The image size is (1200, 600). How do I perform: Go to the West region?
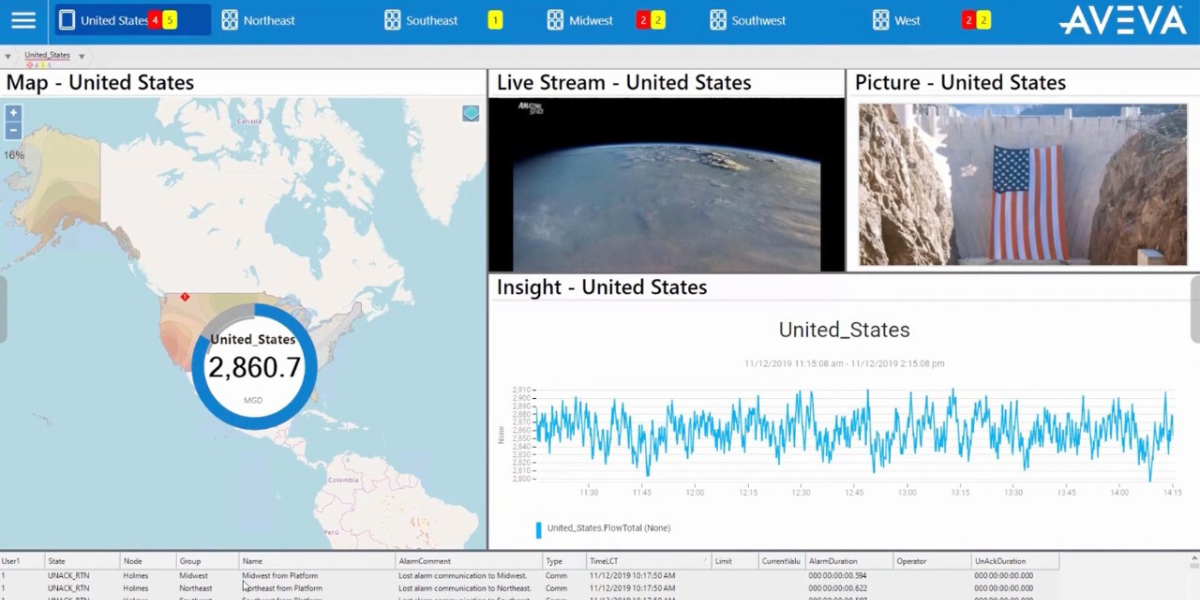pyautogui.click(x=907, y=20)
